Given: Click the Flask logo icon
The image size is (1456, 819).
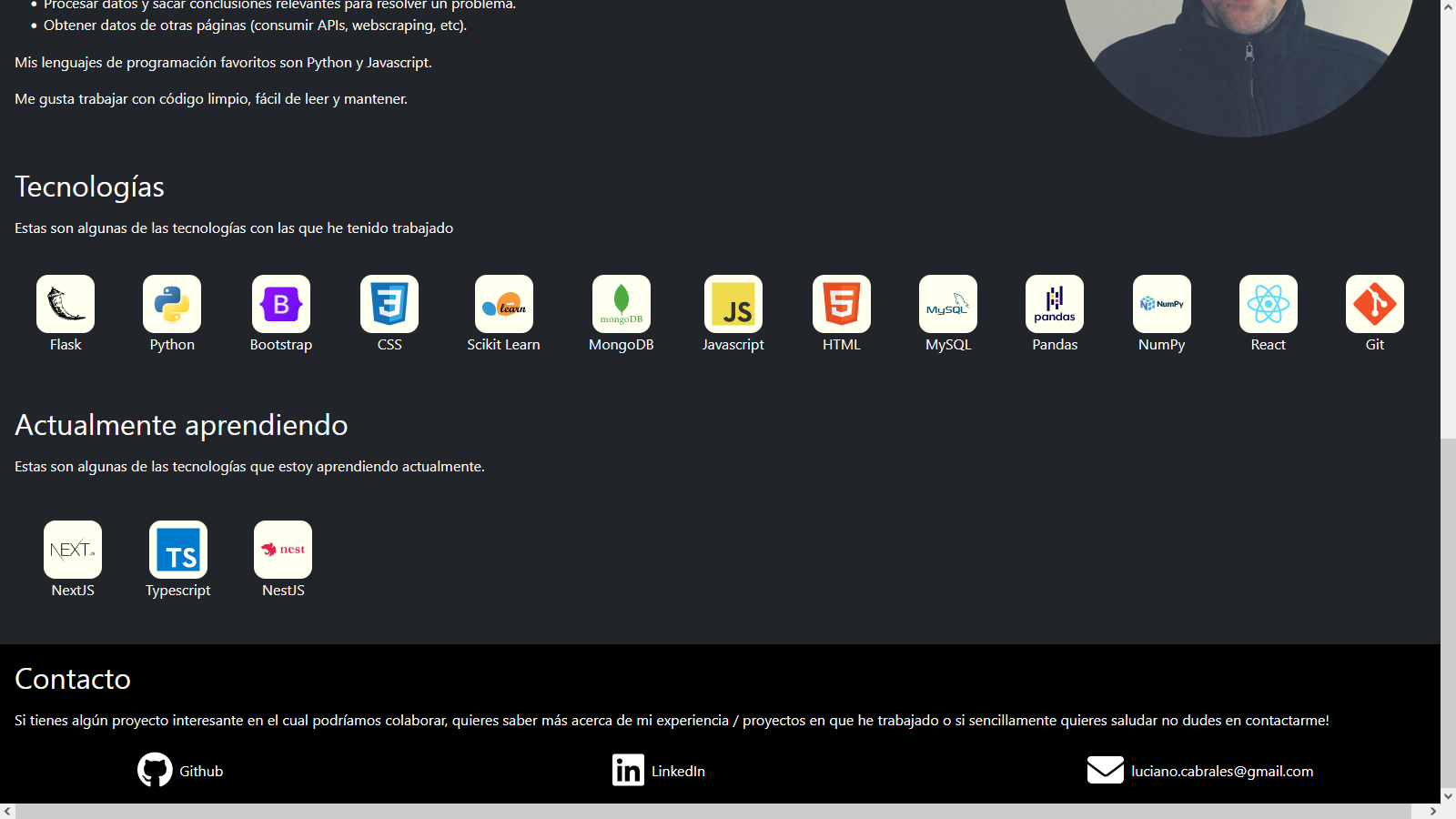Looking at the screenshot, I should pyautogui.click(x=66, y=304).
